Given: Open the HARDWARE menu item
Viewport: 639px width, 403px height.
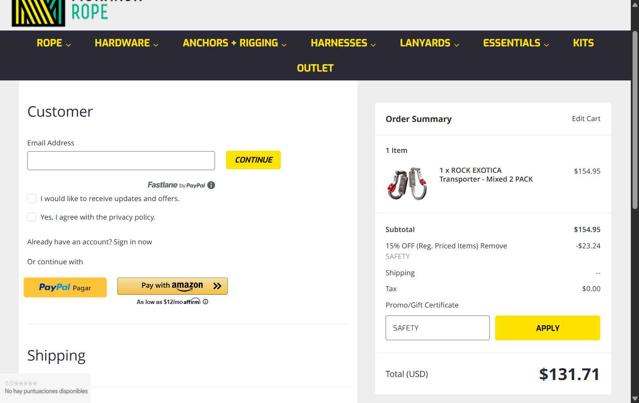Looking at the screenshot, I should point(122,43).
